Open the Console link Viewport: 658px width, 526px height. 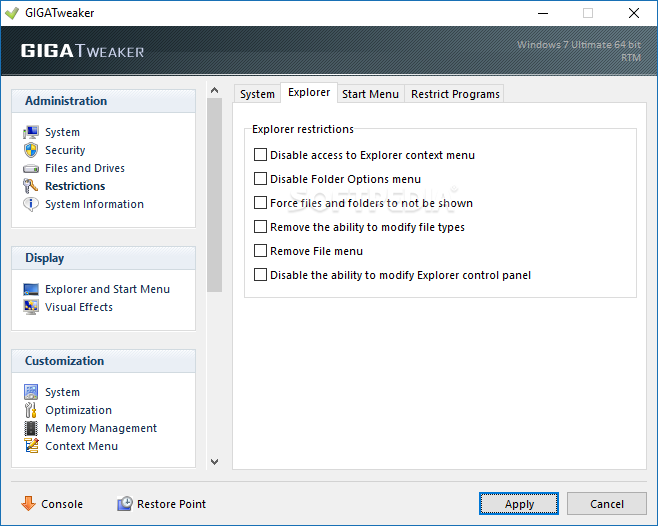tap(62, 504)
